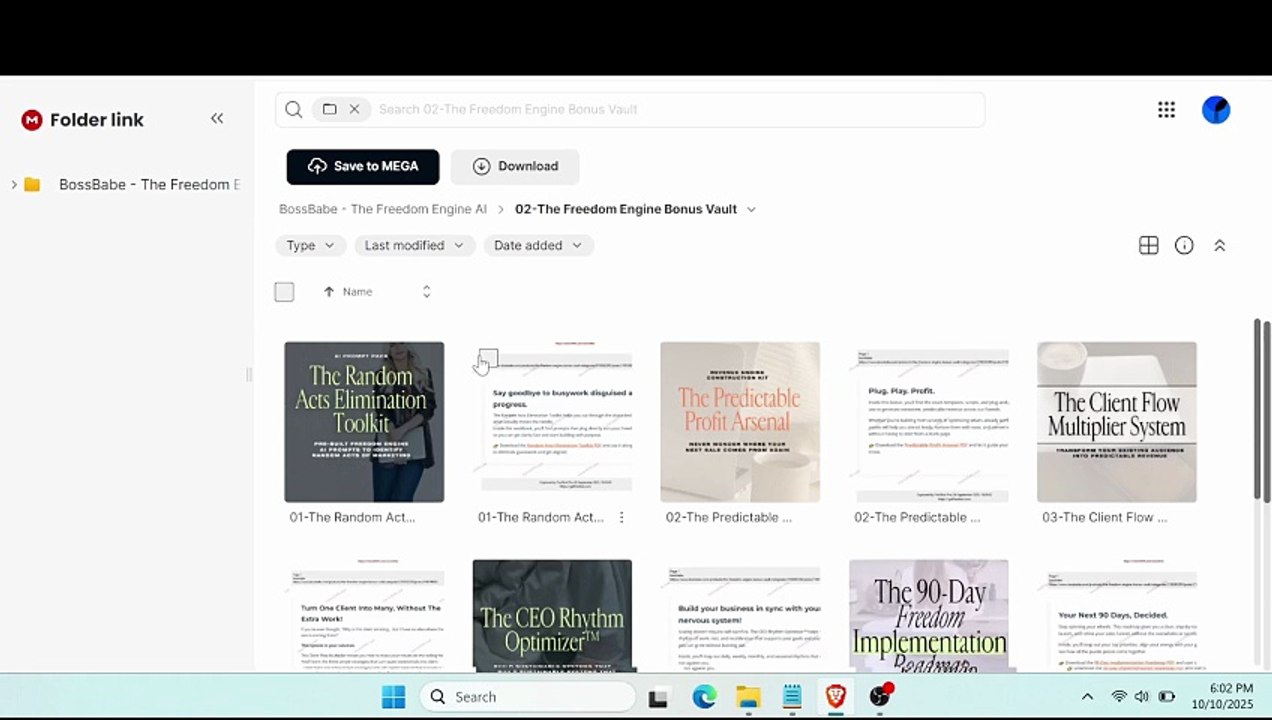Click the sort arrows next to Name
This screenshot has width=1272, height=720.
[x=426, y=292]
